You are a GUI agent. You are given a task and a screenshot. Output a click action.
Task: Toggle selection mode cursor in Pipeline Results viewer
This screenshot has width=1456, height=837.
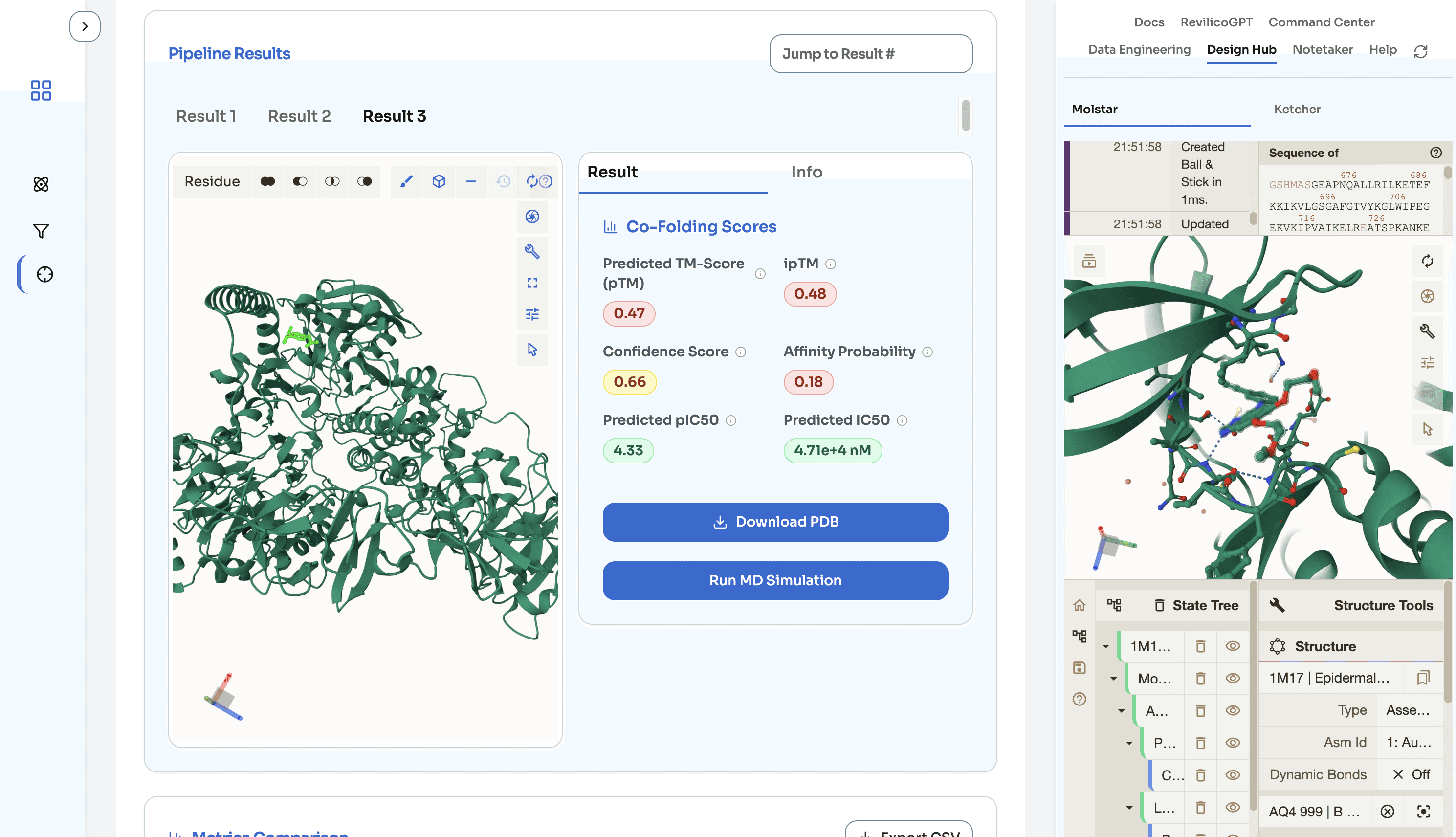click(x=532, y=350)
